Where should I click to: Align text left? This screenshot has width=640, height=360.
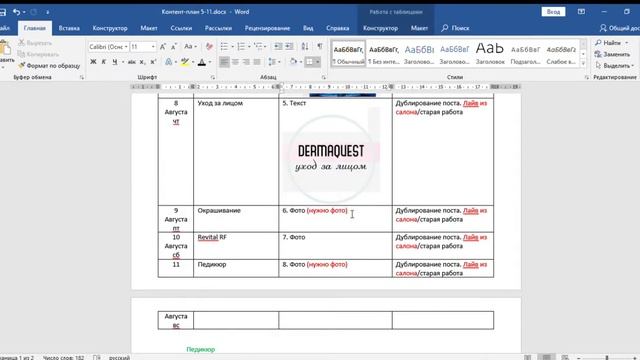tap(224, 62)
